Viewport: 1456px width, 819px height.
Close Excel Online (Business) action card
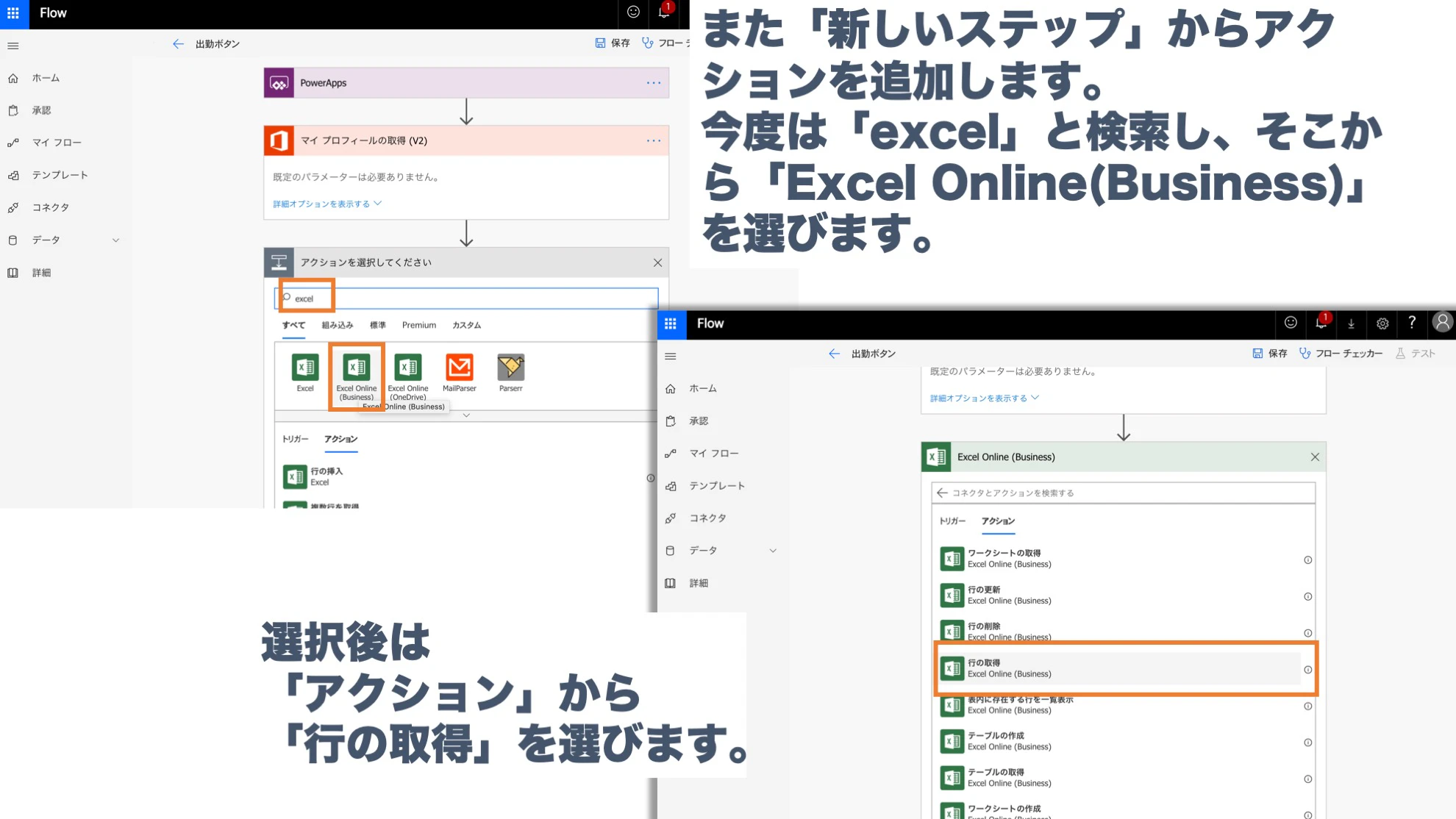tap(1315, 457)
